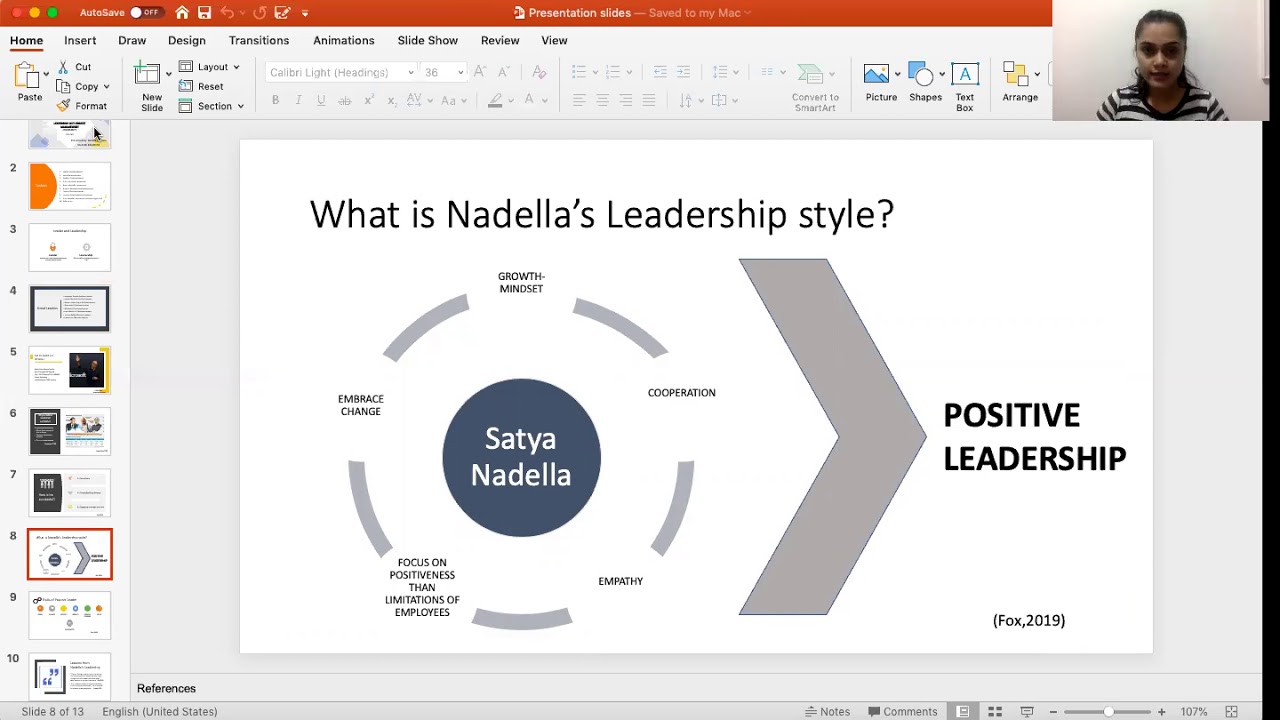This screenshot has width=1280, height=720.
Task: Click the Save icon in title bar
Action: 204,13
